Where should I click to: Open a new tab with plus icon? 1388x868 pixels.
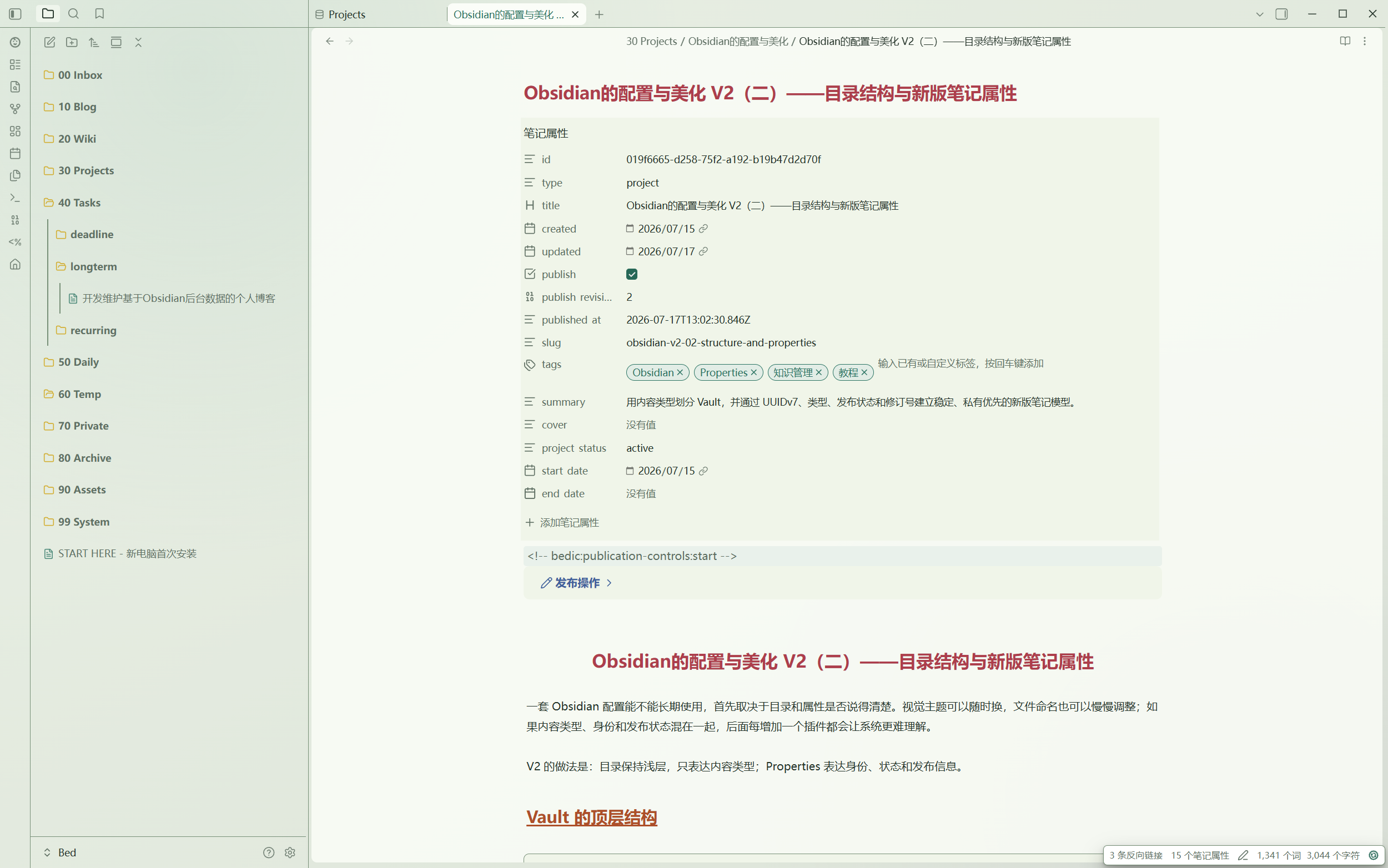tap(599, 14)
